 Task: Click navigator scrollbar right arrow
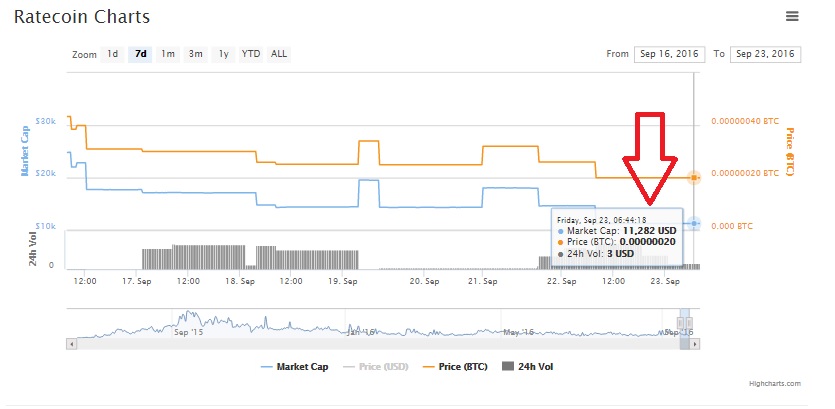694,345
